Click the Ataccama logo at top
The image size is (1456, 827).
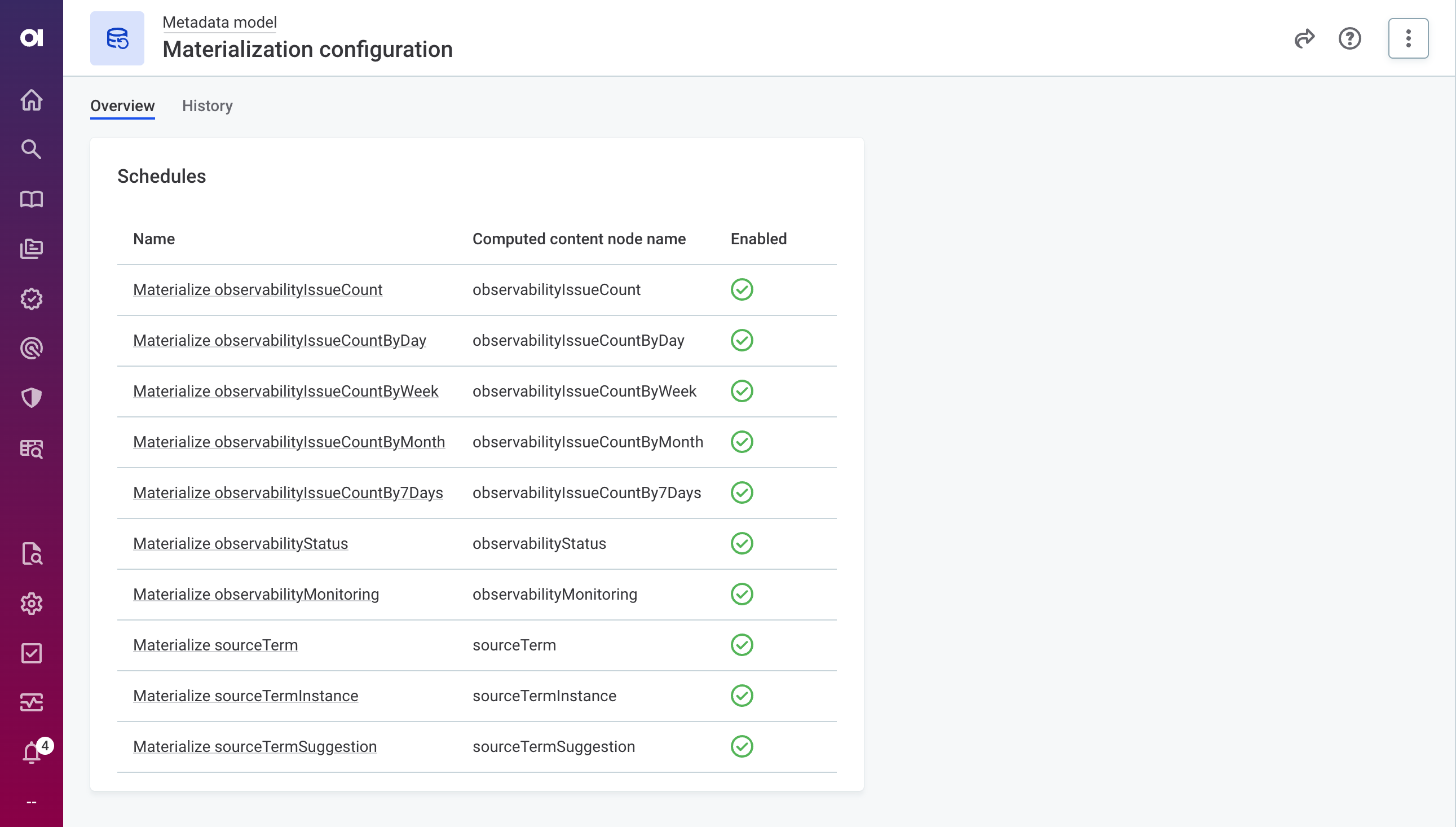(31, 37)
